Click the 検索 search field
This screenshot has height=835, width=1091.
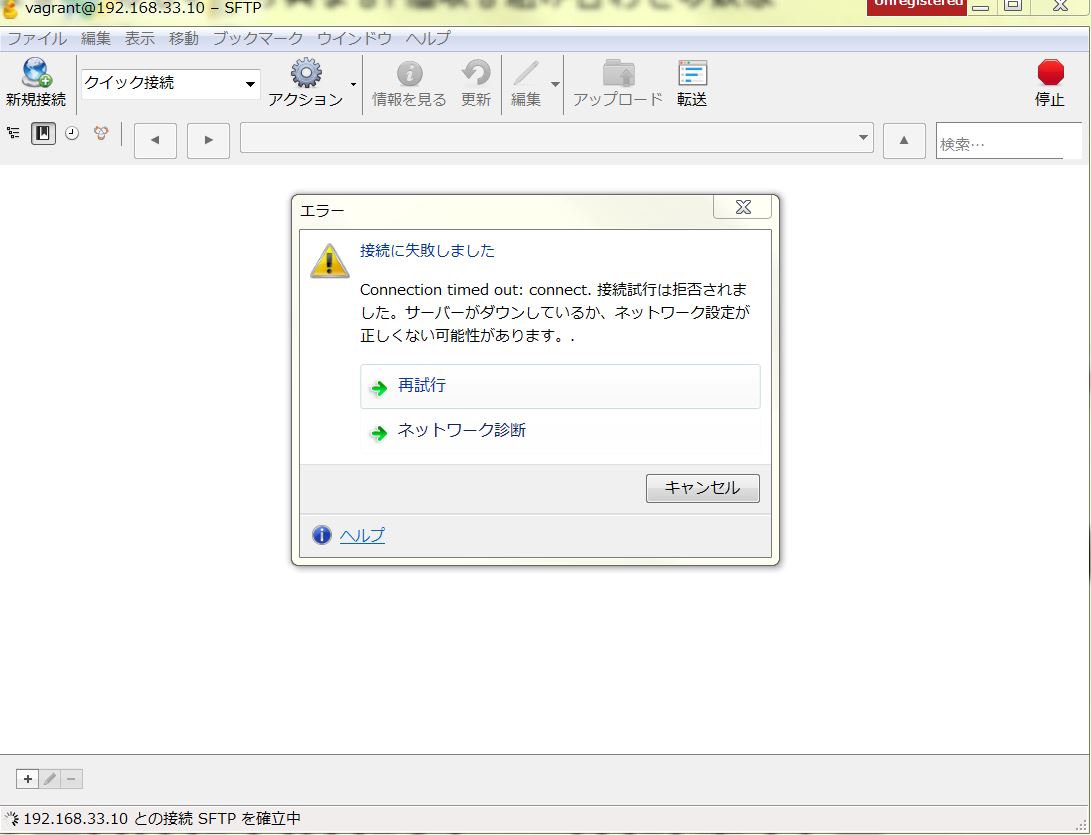click(999, 144)
